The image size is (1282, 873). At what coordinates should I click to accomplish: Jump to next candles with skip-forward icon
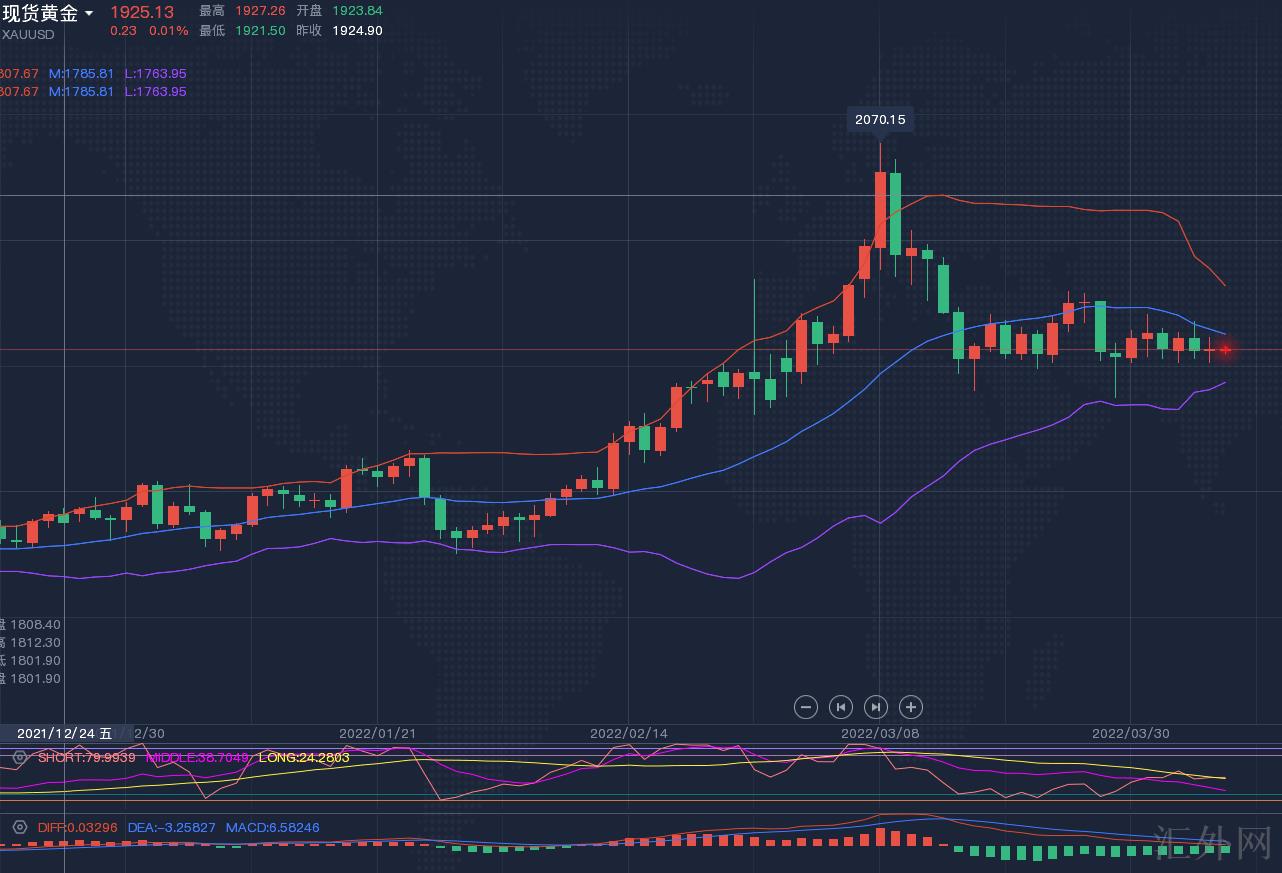pos(875,707)
